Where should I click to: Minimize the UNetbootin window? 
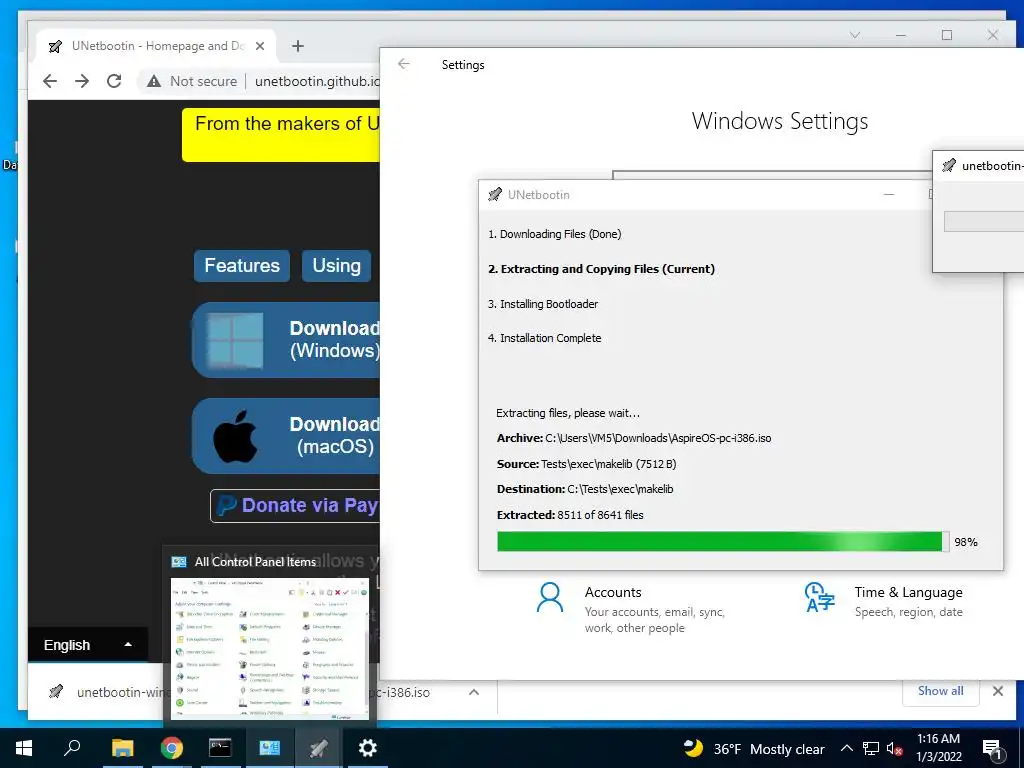tap(889, 195)
